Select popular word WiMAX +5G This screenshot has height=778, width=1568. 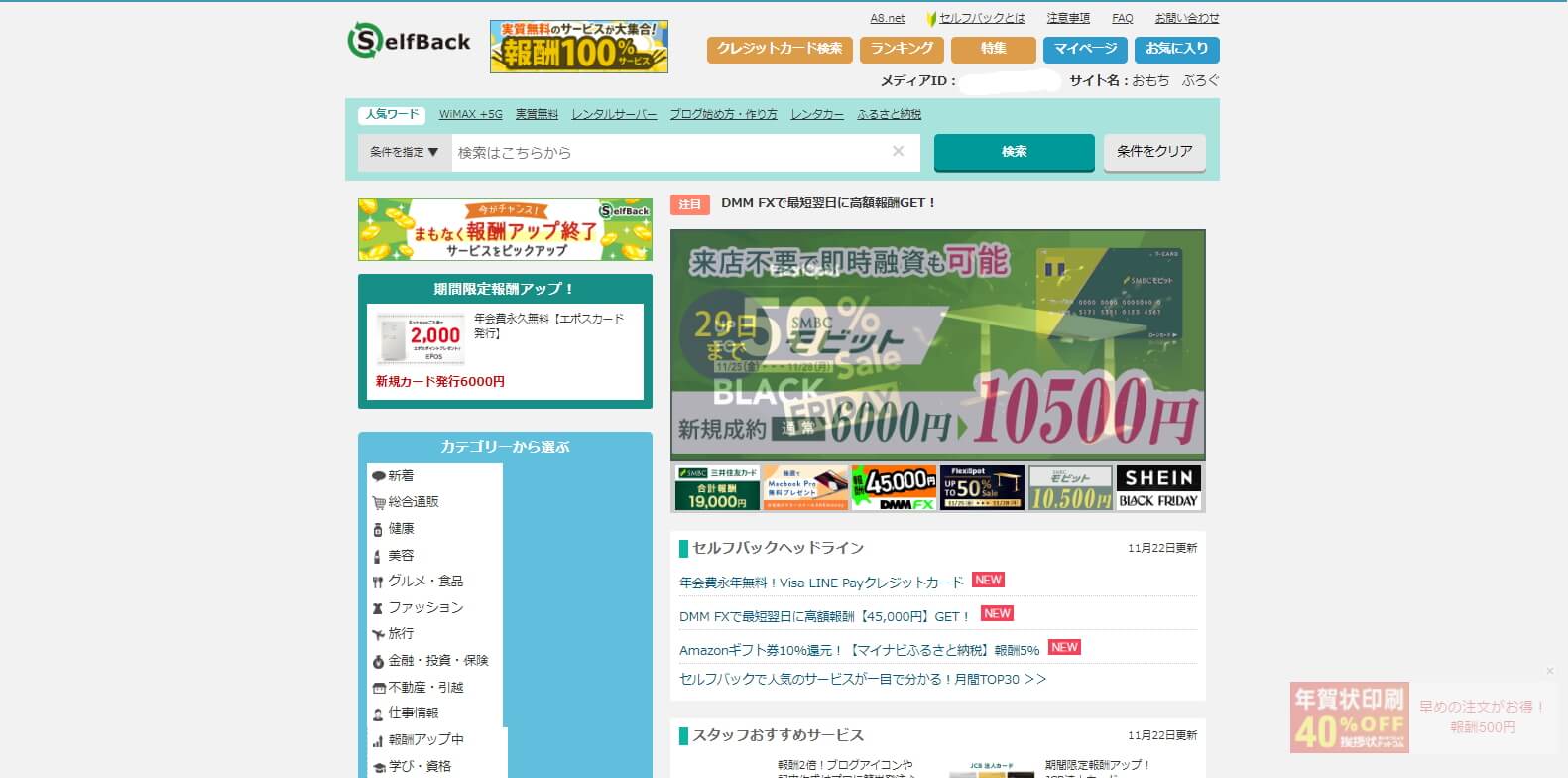point(471,114)
